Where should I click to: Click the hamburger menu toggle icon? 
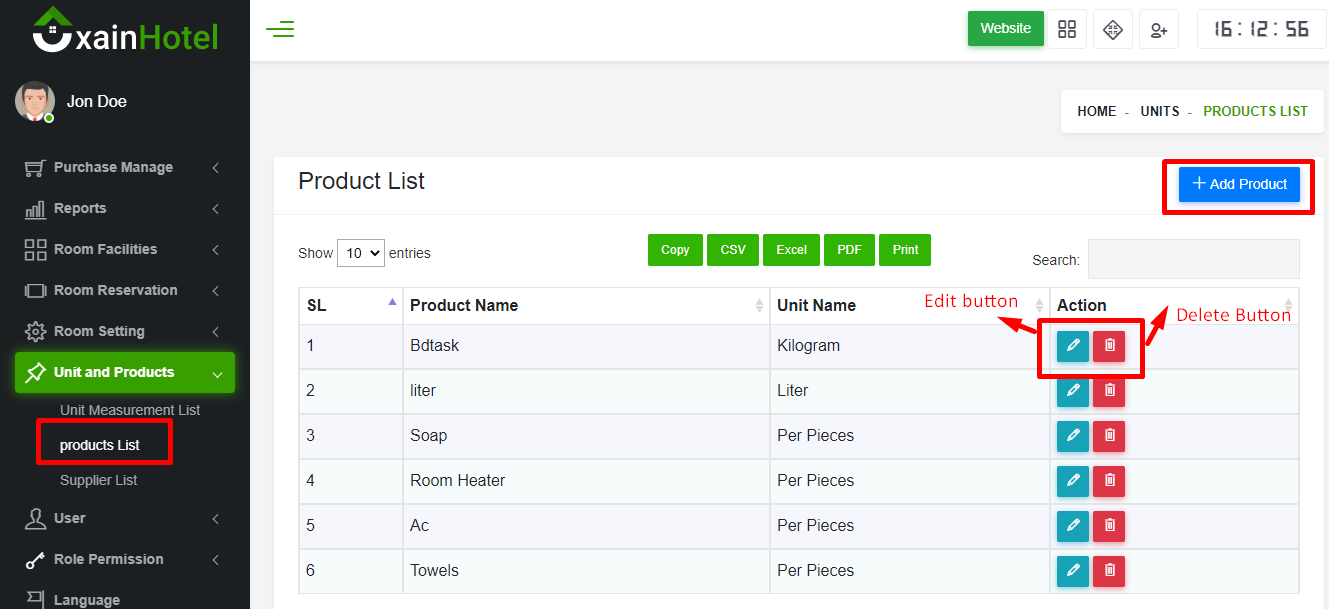(x=280, y=29)
